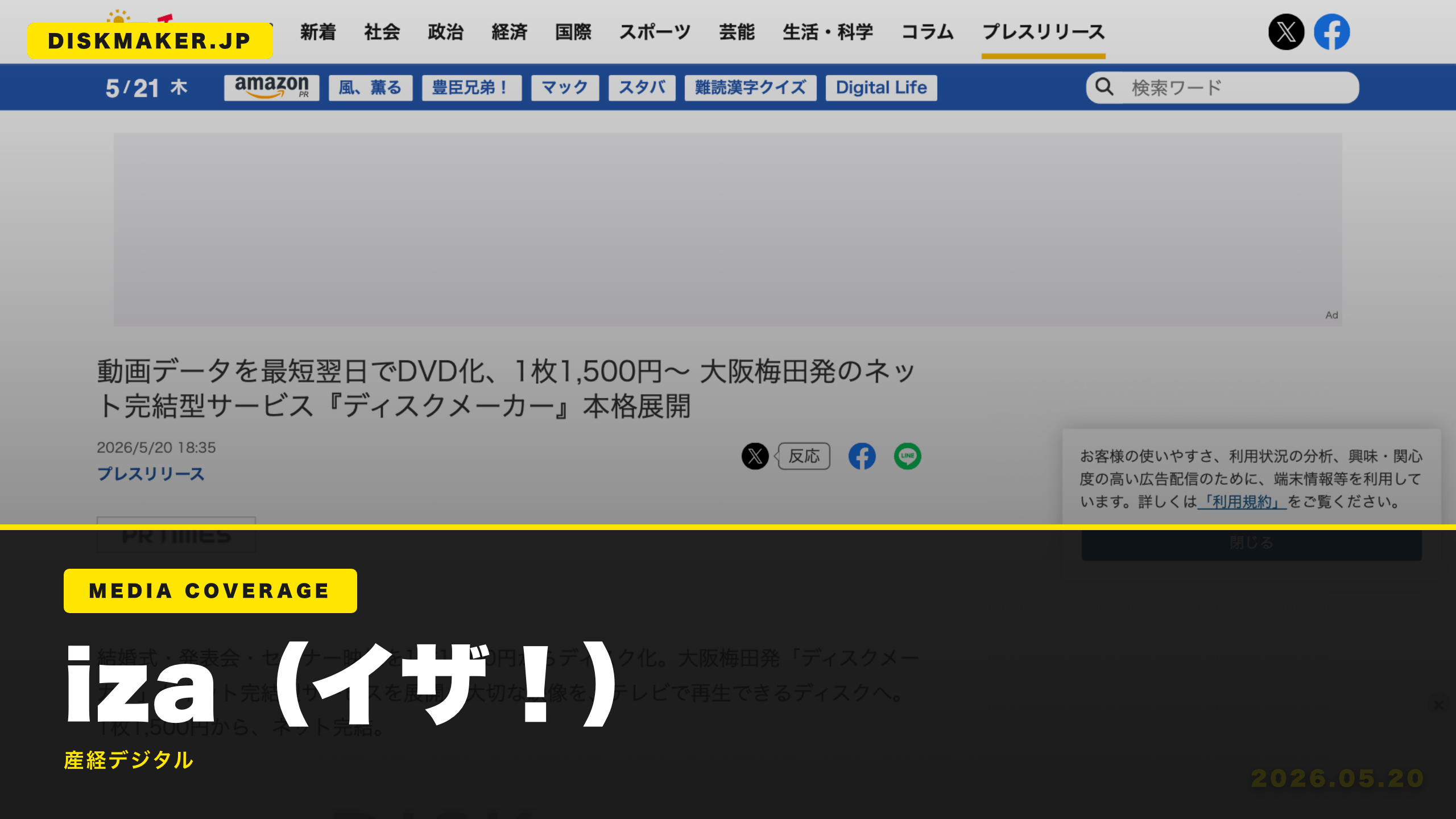
Task: Open the 国際 section
Action: point(573,32)
